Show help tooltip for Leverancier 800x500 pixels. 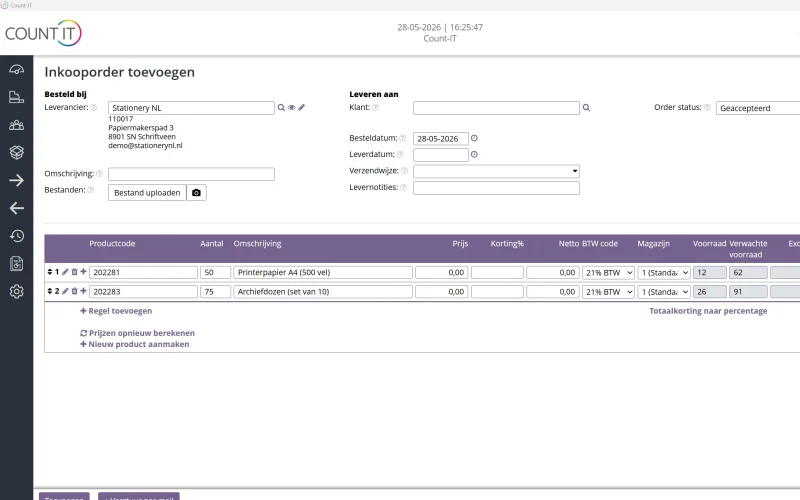[x=94, y=108]
